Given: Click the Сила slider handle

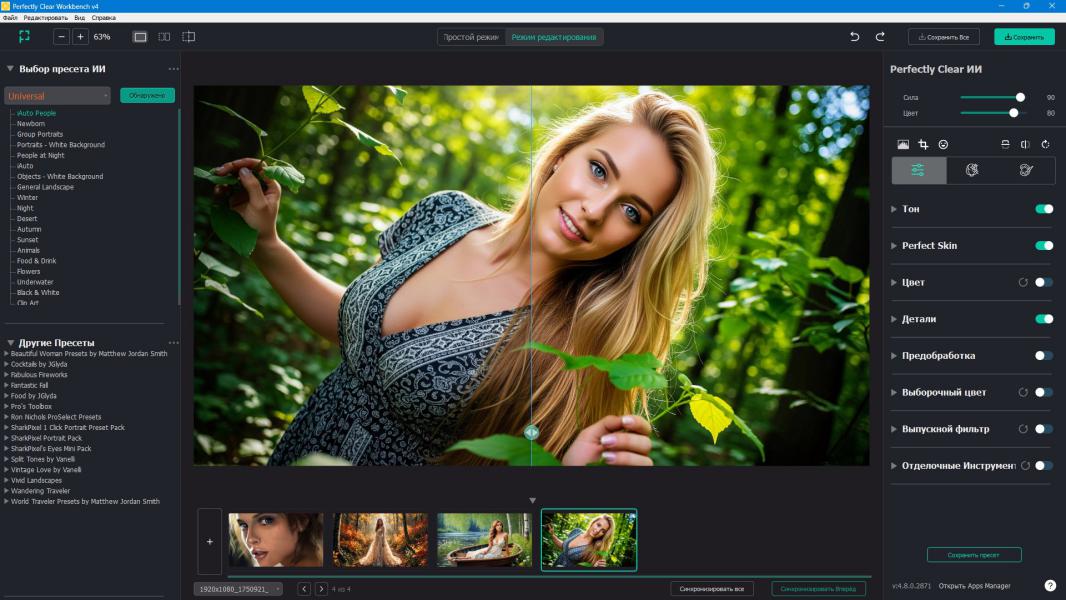Looking at the screenshot, I should click(x=1020, y=97).
